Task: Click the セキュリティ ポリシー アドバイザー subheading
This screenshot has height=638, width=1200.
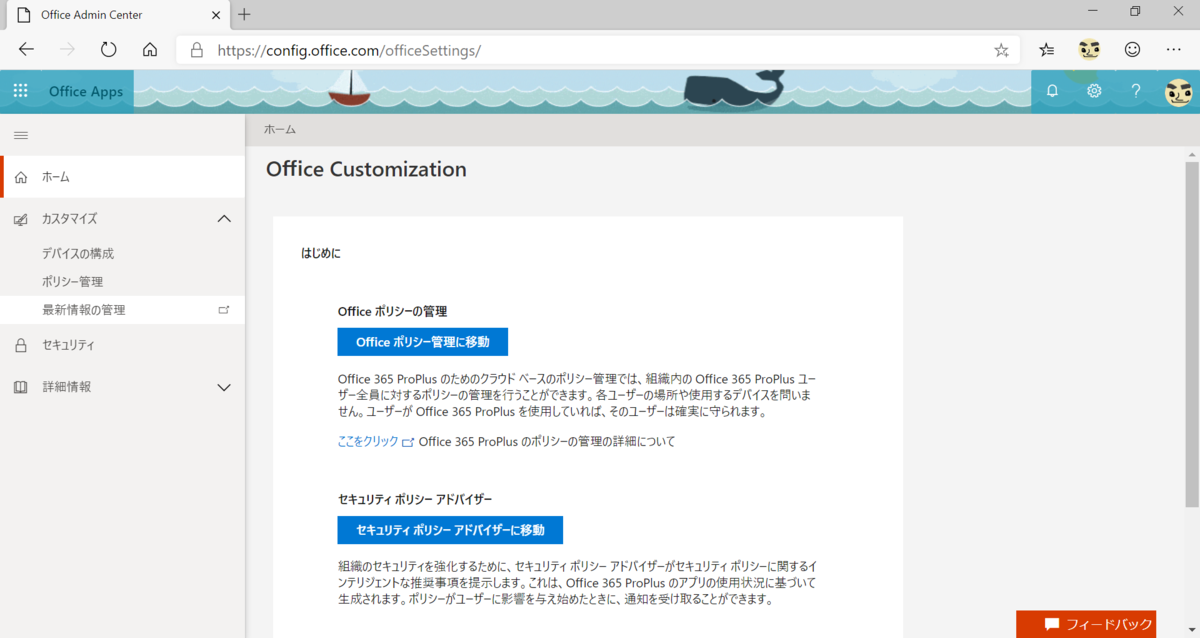Action: [x=415, y=499]
